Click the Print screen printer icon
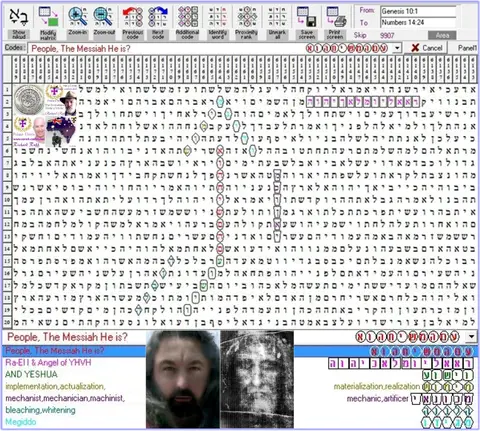The width and height of the screenshot is (480, 431). click(x=336, y=17)
